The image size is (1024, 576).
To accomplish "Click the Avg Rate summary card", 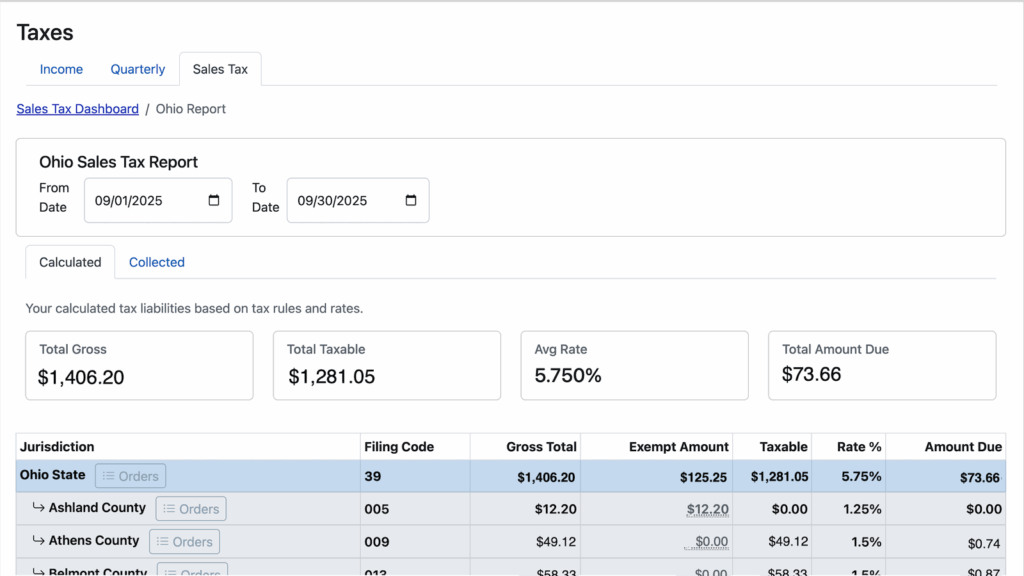I will tap(634, 365).
